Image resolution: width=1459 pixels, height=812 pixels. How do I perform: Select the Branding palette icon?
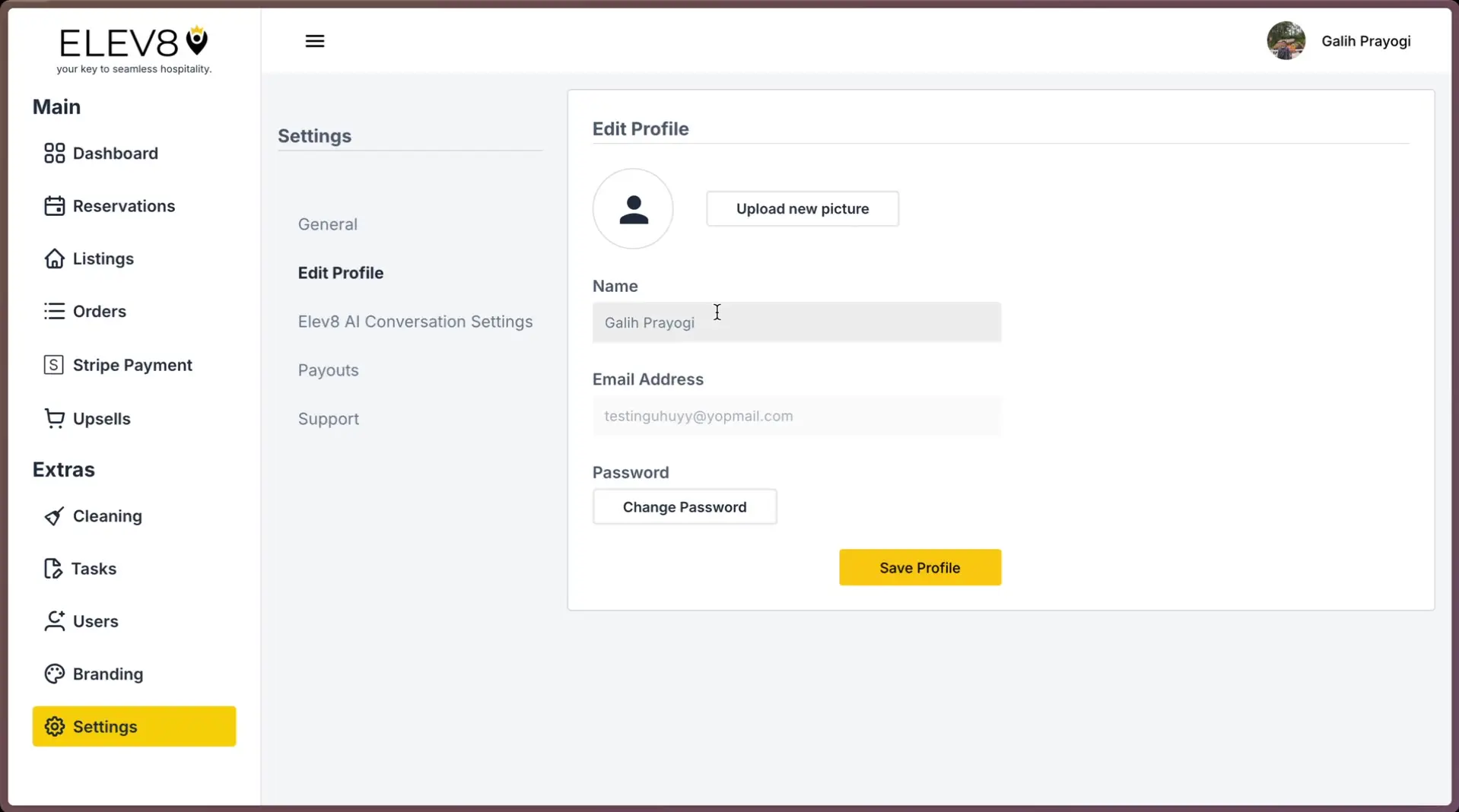[x=52, y=674]
